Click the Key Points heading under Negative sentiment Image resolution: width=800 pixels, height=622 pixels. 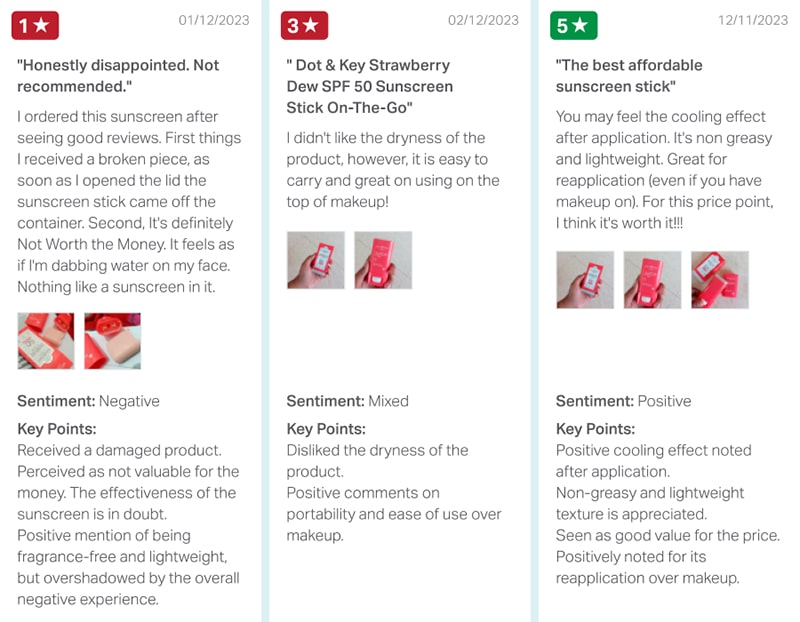coord(57,429)
